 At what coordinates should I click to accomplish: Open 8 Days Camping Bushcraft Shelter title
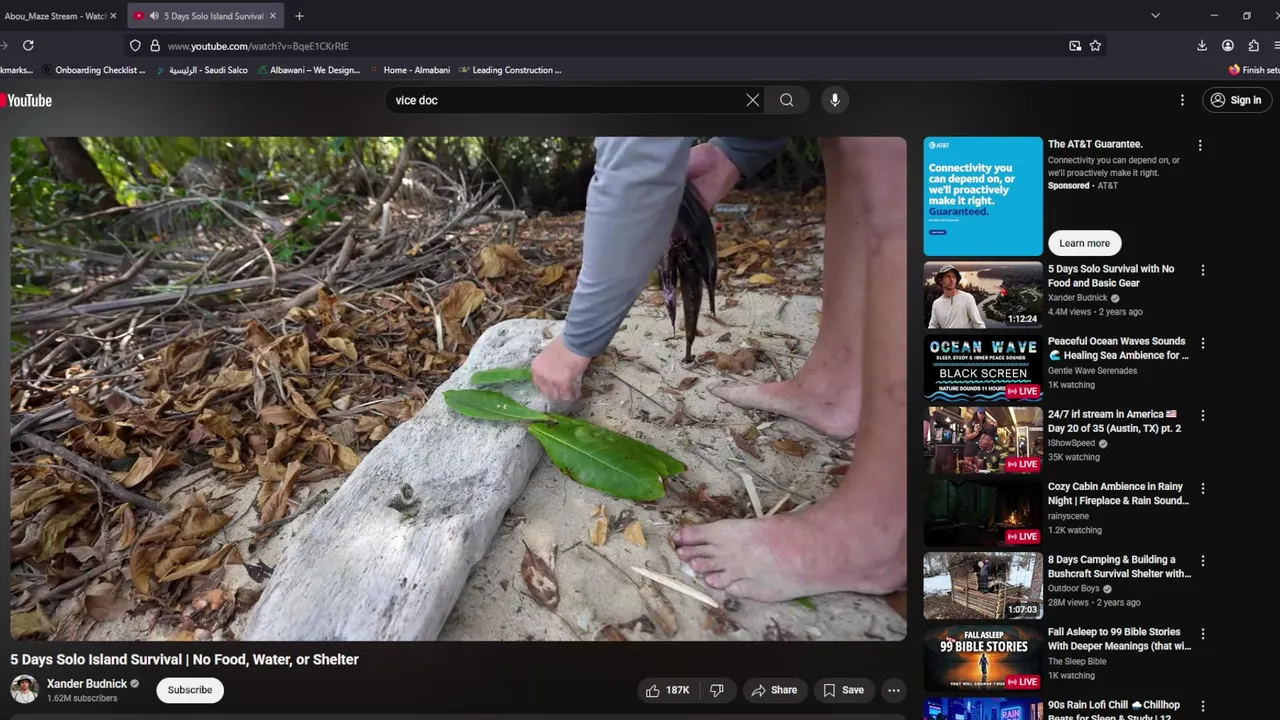1119,567
